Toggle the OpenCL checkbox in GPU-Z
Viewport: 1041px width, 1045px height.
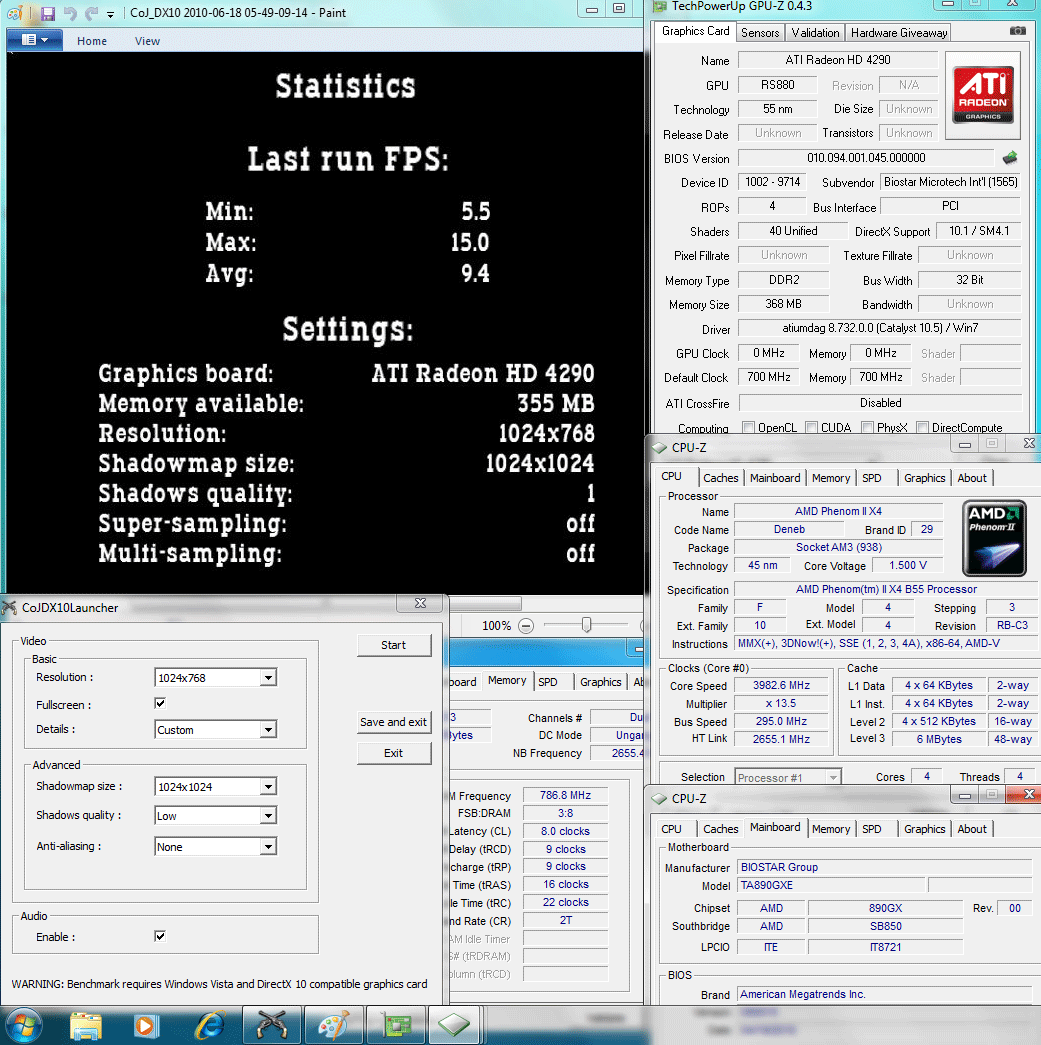pos(748,427)
